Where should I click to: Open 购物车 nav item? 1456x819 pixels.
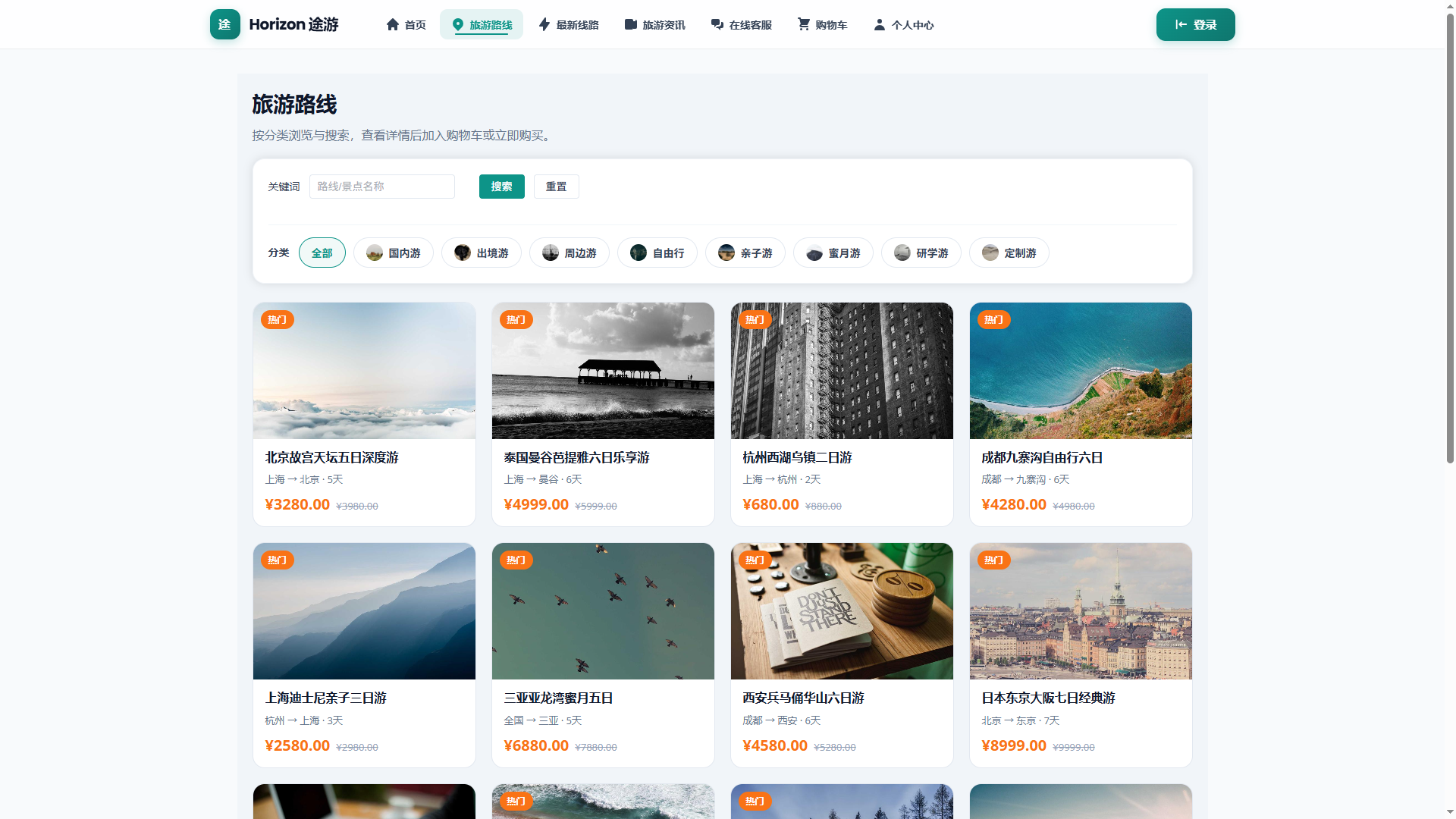click(x=823, y=24)
